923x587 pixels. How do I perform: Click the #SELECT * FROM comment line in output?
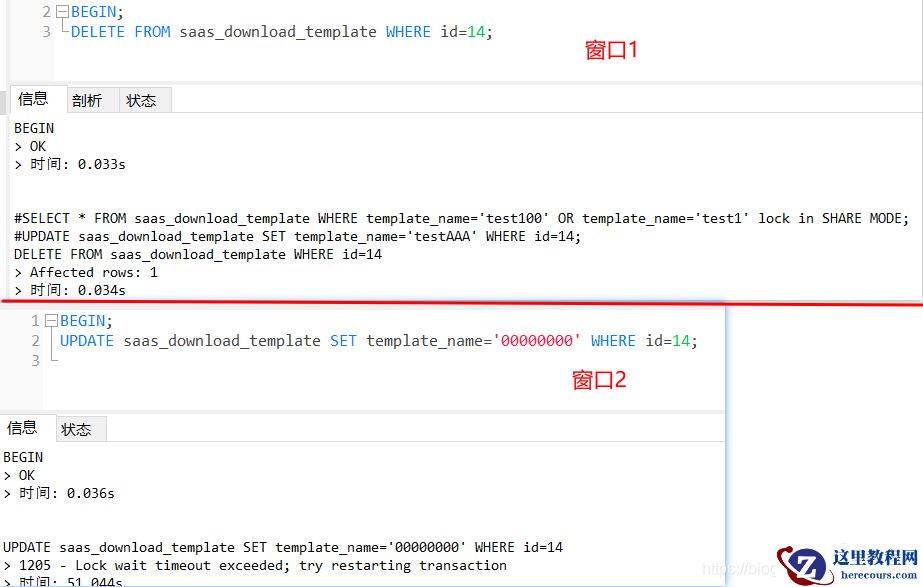click(x=462, y=218)
